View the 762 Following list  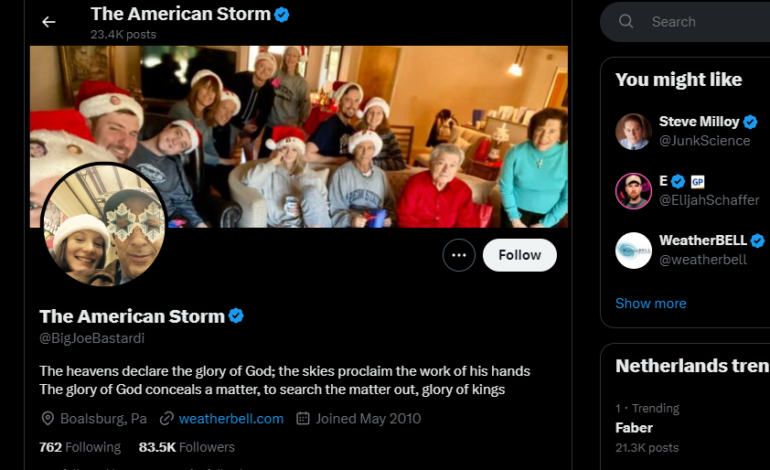tap(80, 447)
